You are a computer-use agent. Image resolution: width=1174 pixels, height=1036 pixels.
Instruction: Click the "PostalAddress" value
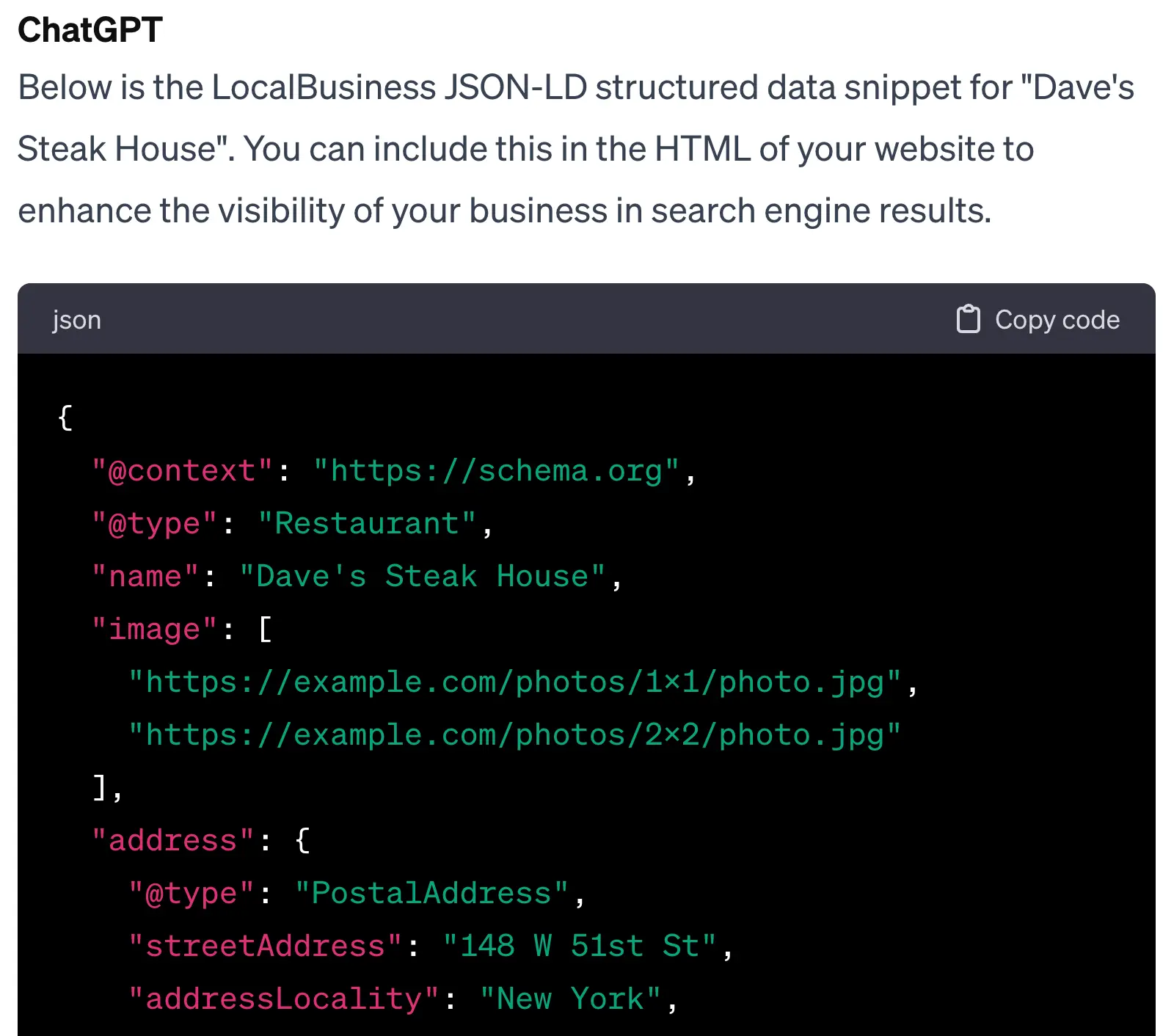tap(431, 894)
